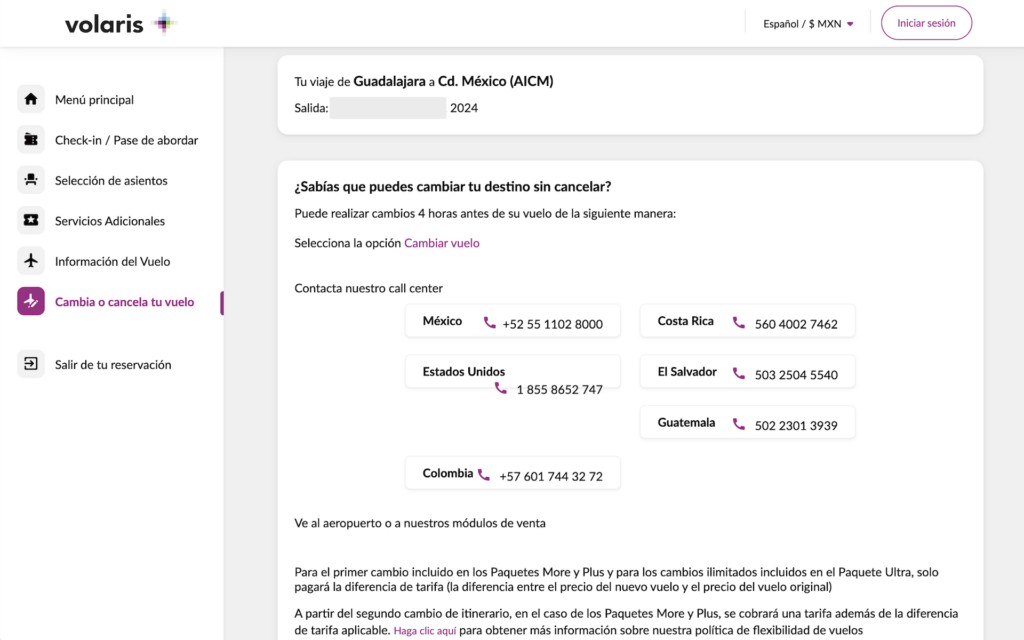Click the Haga clic aquí link
Image resolution: width=1024 pixels, height=640 pixels.
point(424,631)
